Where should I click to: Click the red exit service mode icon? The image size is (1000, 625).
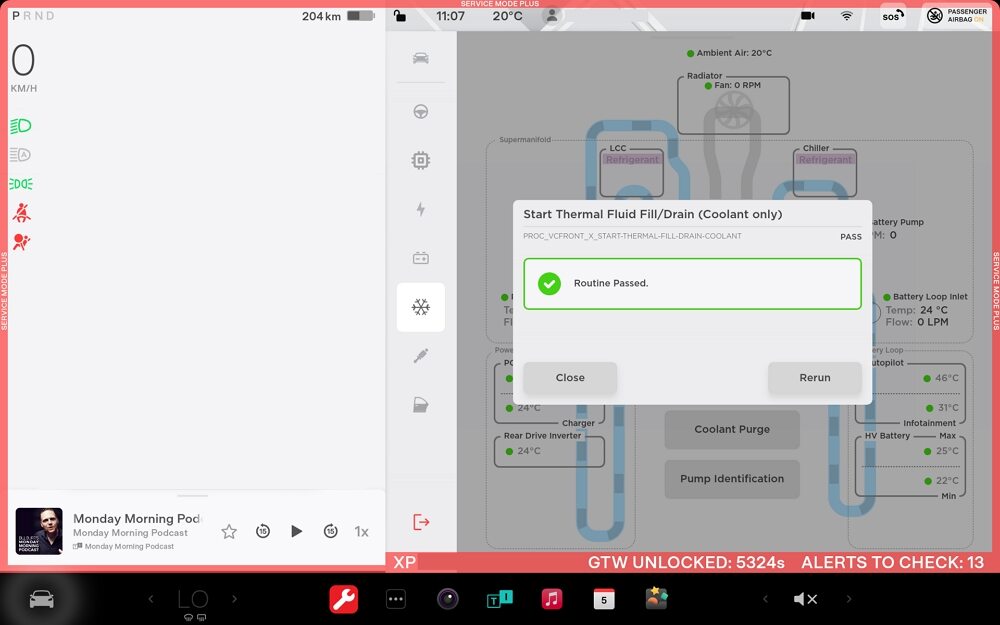pyautogui.click(x=421, y=522)
